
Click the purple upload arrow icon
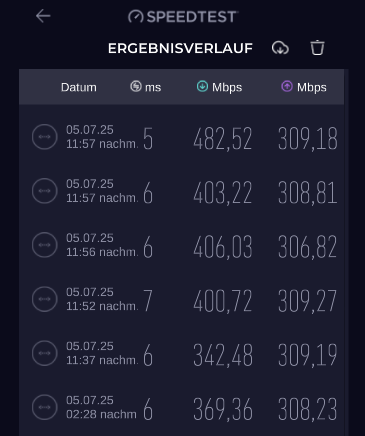tap(287, 86)
